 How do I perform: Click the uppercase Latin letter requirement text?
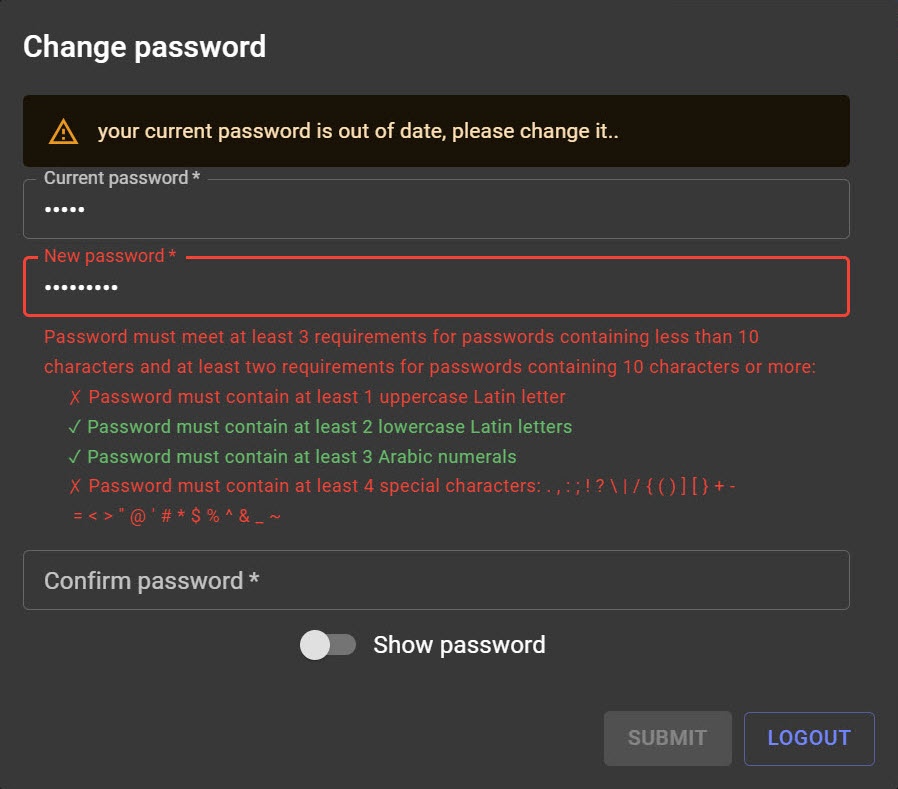327,397
